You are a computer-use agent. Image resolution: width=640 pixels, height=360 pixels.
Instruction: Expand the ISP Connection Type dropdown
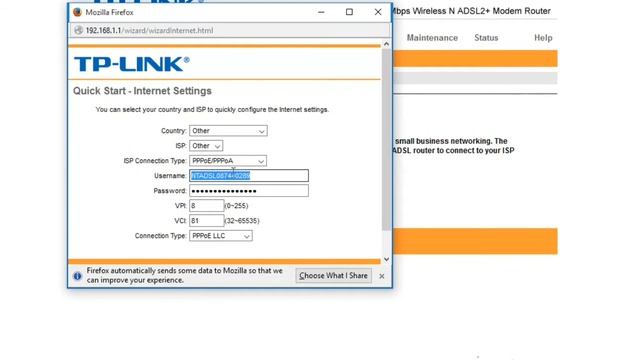(228, 161)
